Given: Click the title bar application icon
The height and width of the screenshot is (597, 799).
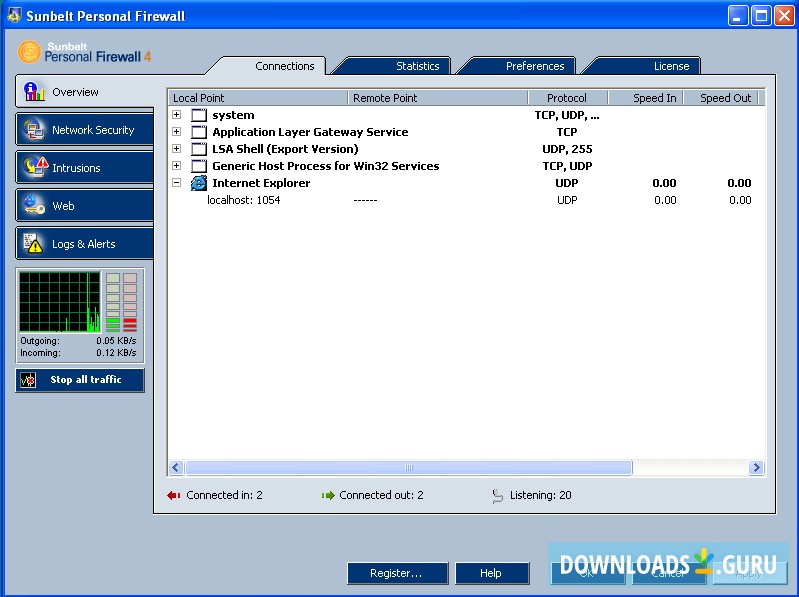Looking at the screenshot, I should pos(14,15).
